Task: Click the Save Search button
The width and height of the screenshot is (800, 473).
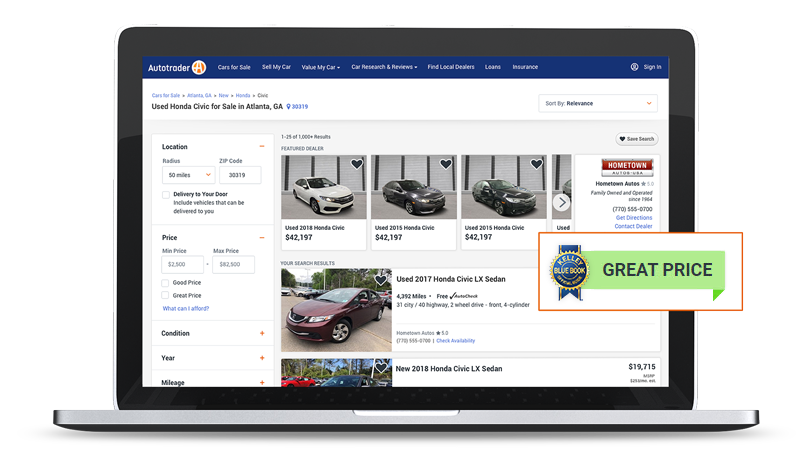Action: (637, 139)
